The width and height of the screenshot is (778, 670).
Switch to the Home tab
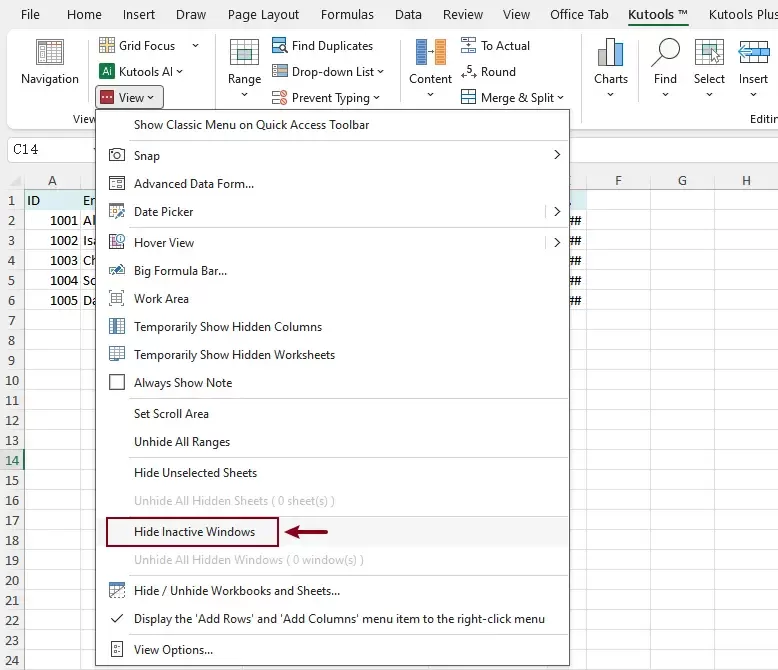pyautogui.click(x=84, y=15)
